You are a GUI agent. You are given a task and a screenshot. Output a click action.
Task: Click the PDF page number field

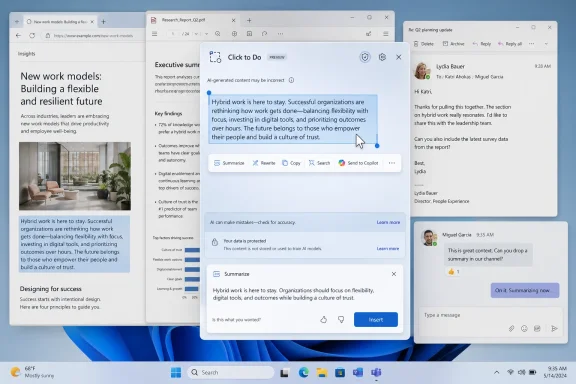point(173,34)
